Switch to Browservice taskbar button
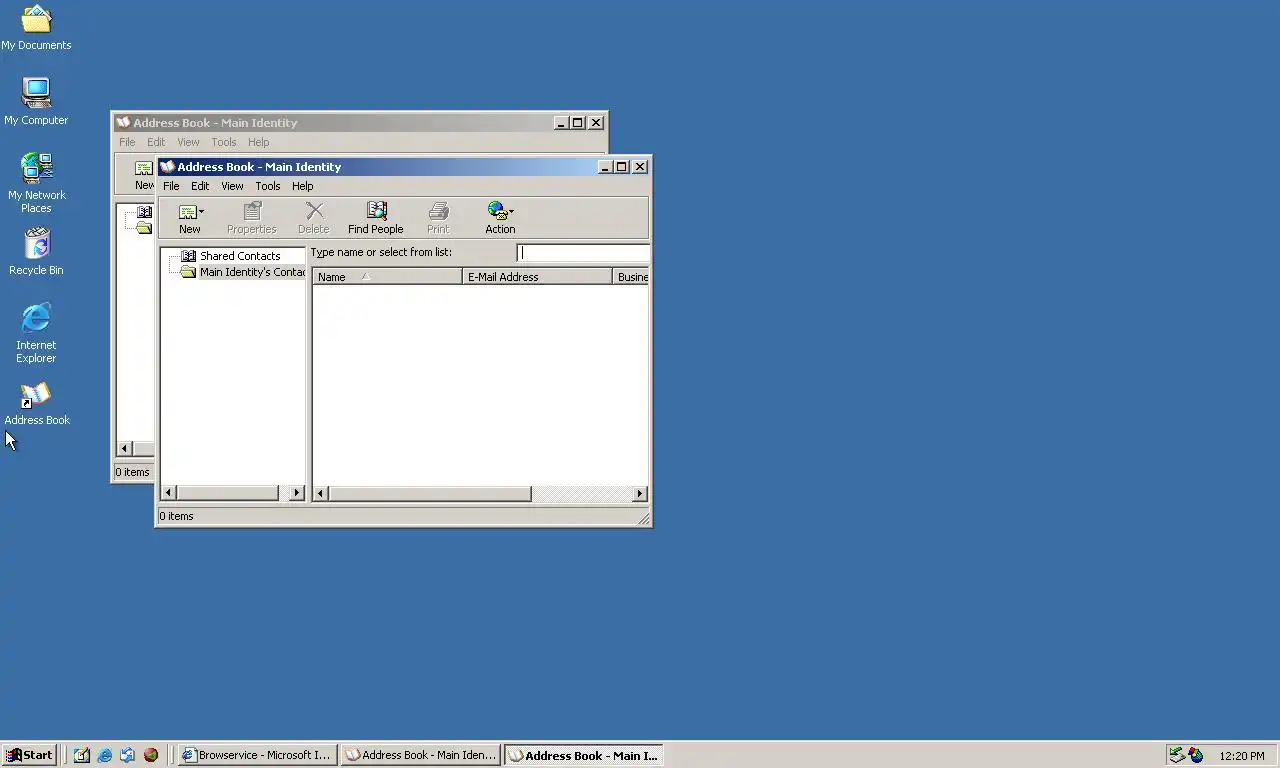 pos(257,755)
